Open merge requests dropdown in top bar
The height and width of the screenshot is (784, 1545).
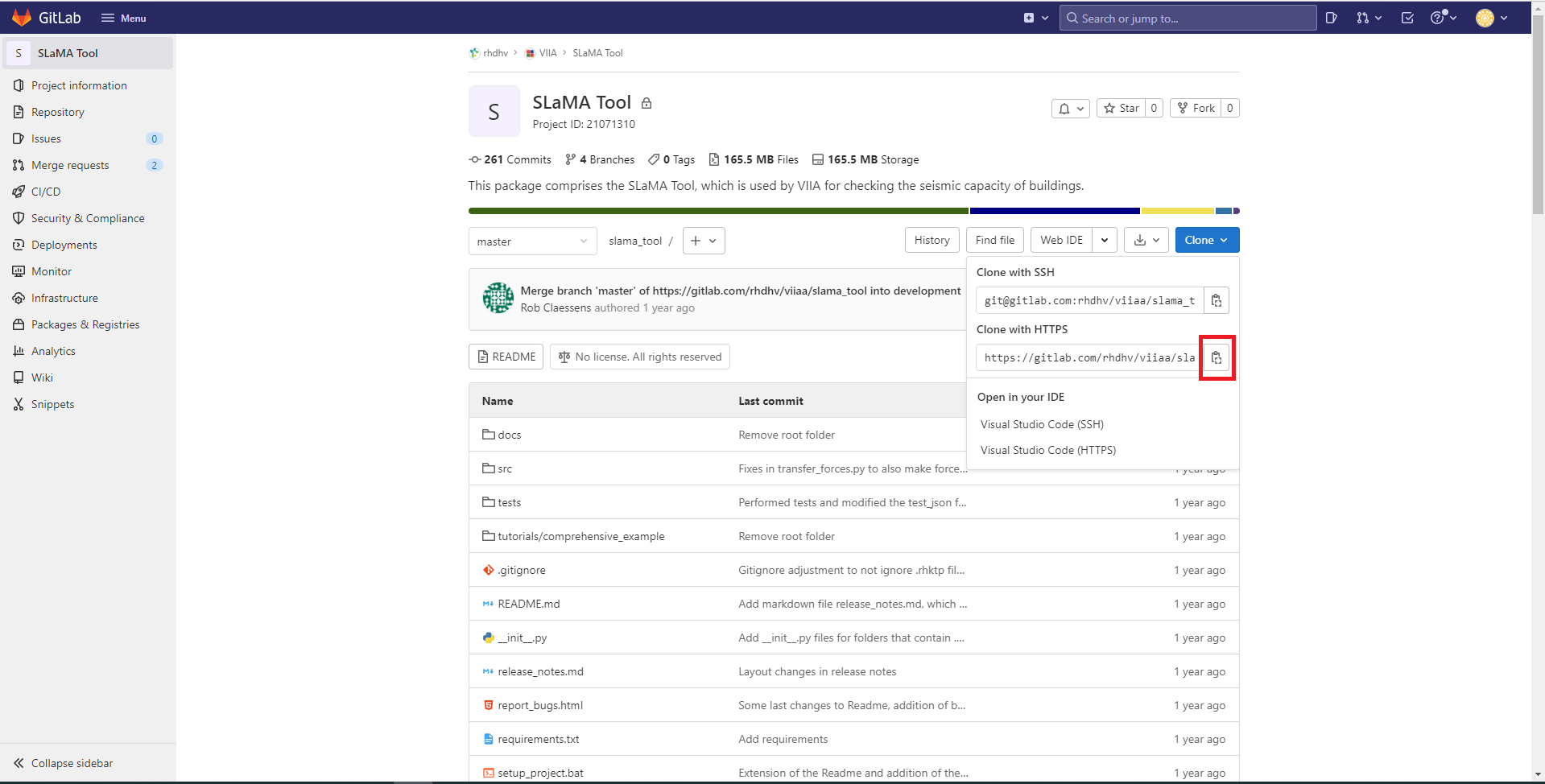point(1369,18)
